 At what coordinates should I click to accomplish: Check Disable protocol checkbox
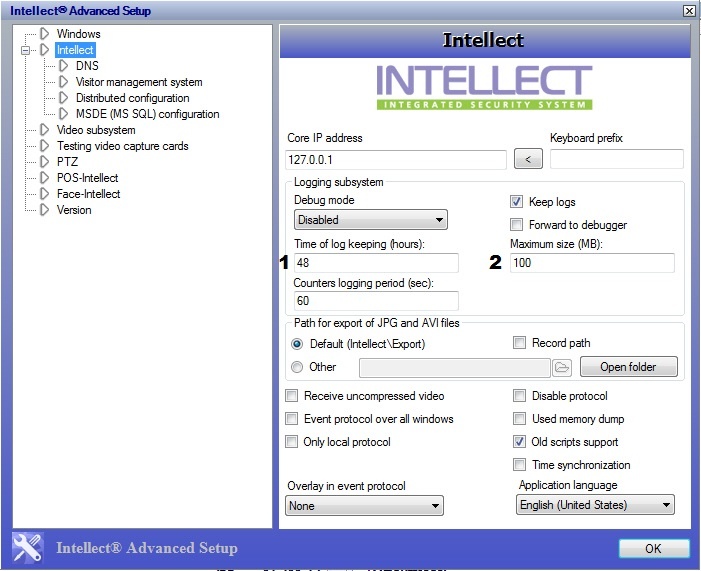click(519, 396)
